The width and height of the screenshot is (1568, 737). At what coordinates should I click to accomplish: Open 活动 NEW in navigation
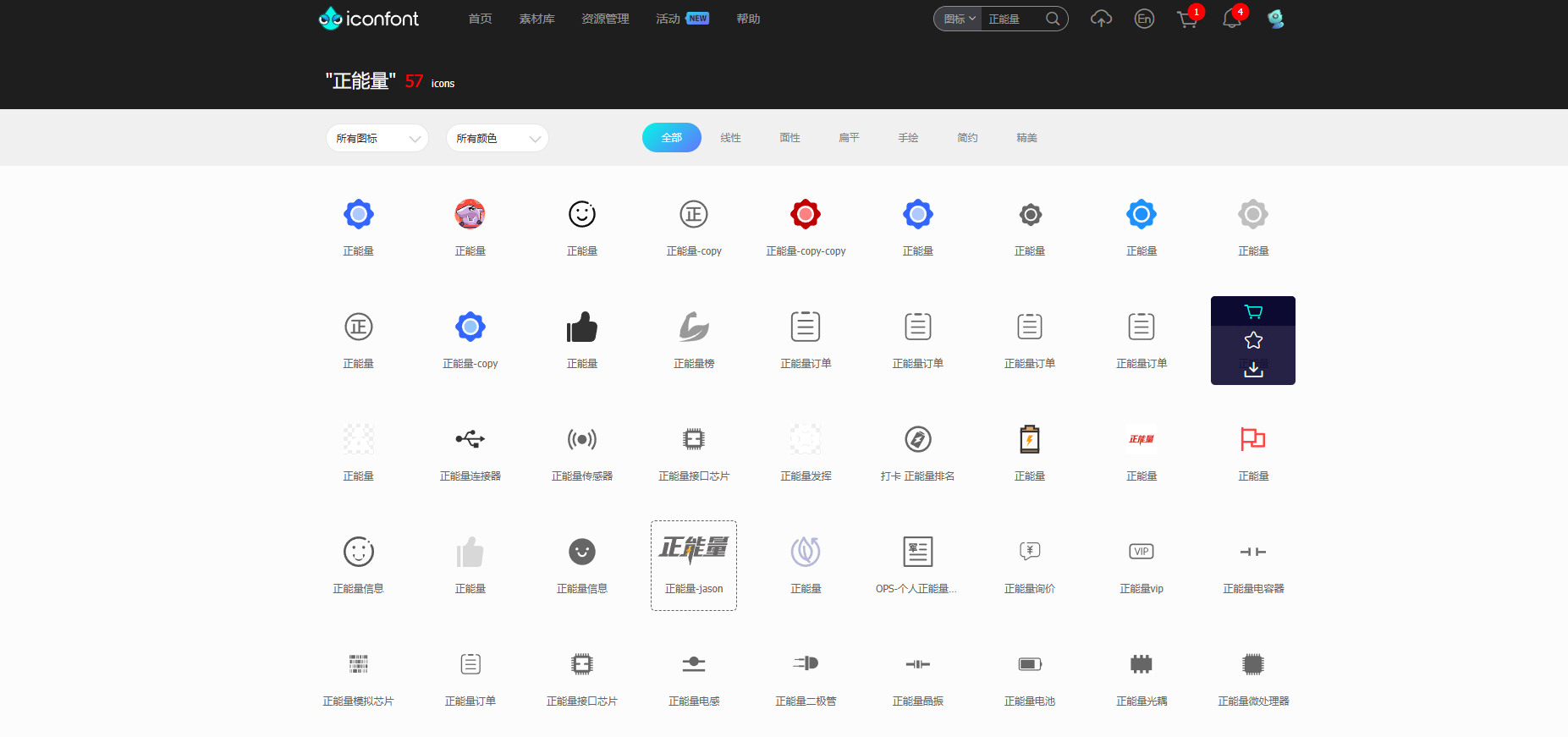point(682,19)
